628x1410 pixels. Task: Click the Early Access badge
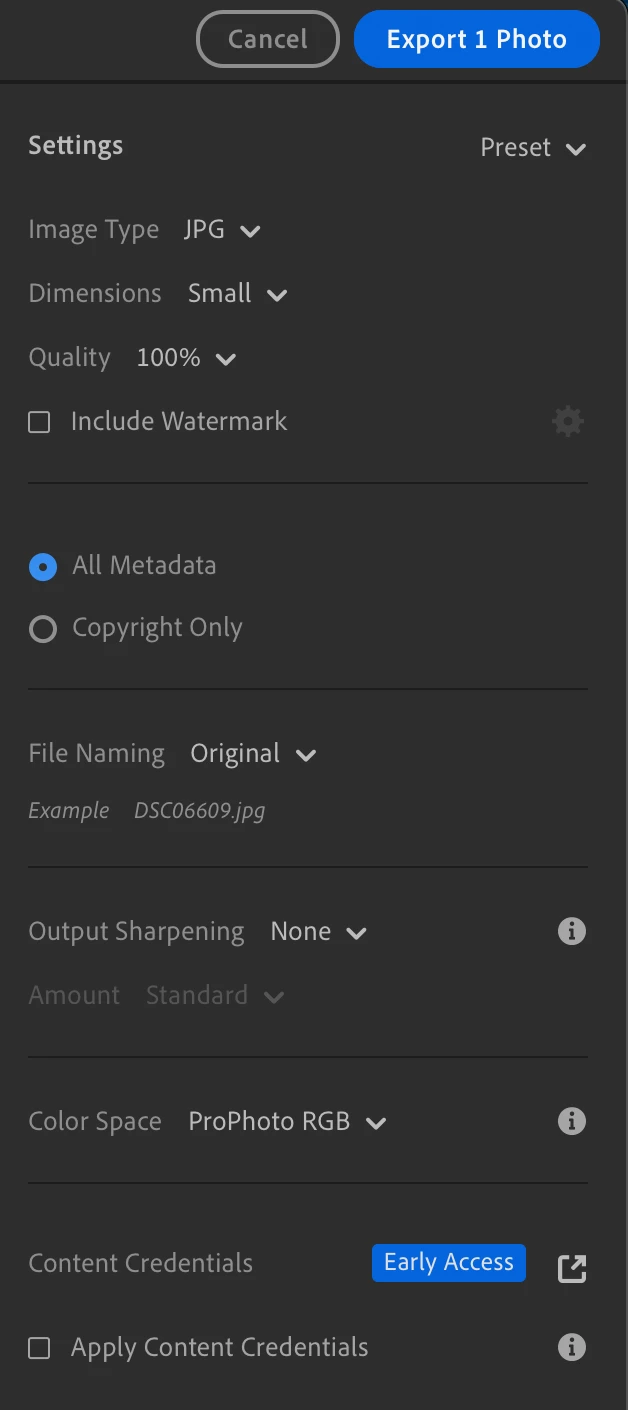coord(448,1263)
